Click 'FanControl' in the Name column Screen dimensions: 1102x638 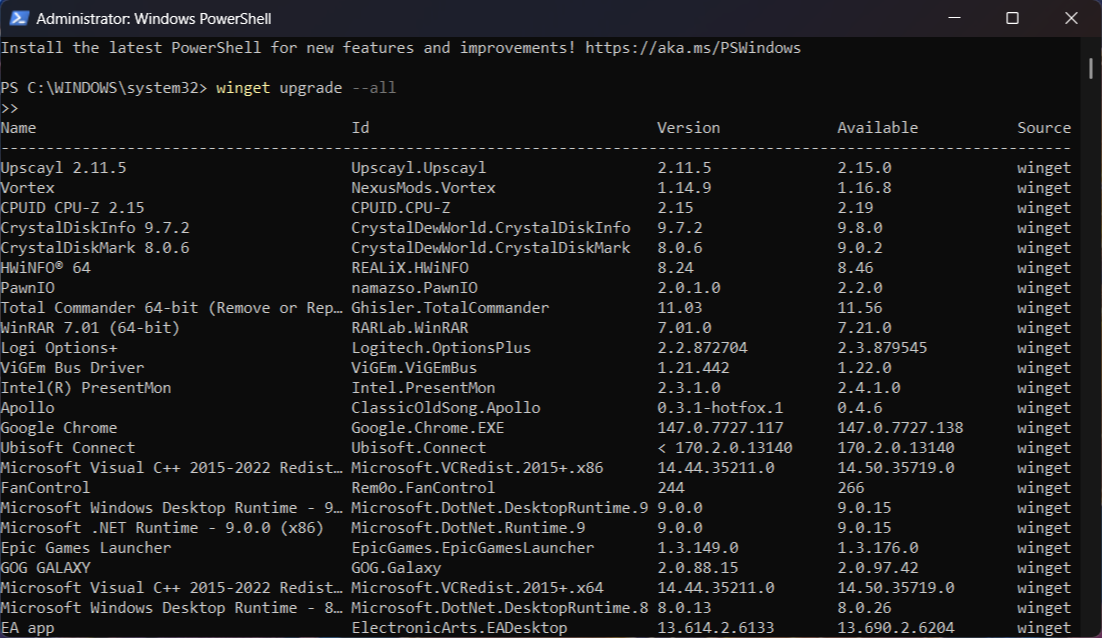coord(45,488)
